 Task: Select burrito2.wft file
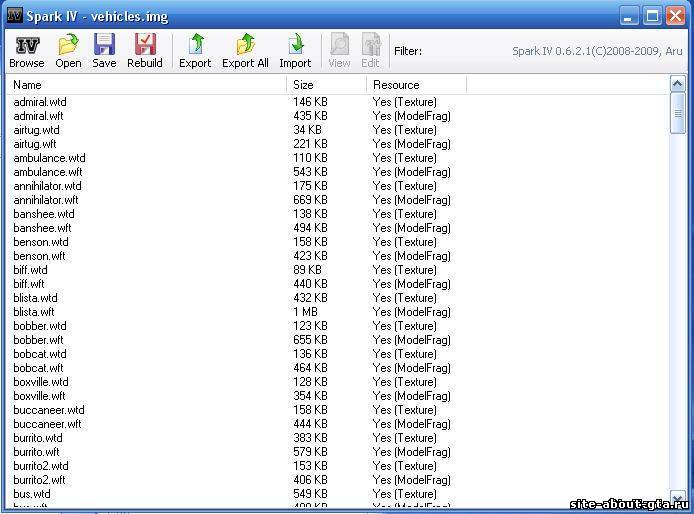point(39,480)
